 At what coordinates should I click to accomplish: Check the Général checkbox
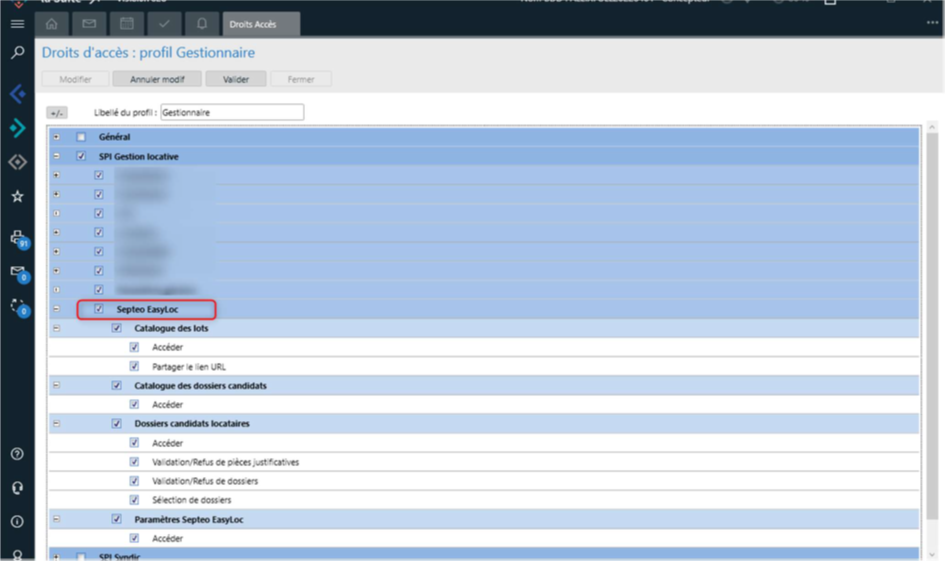point(81,137)
